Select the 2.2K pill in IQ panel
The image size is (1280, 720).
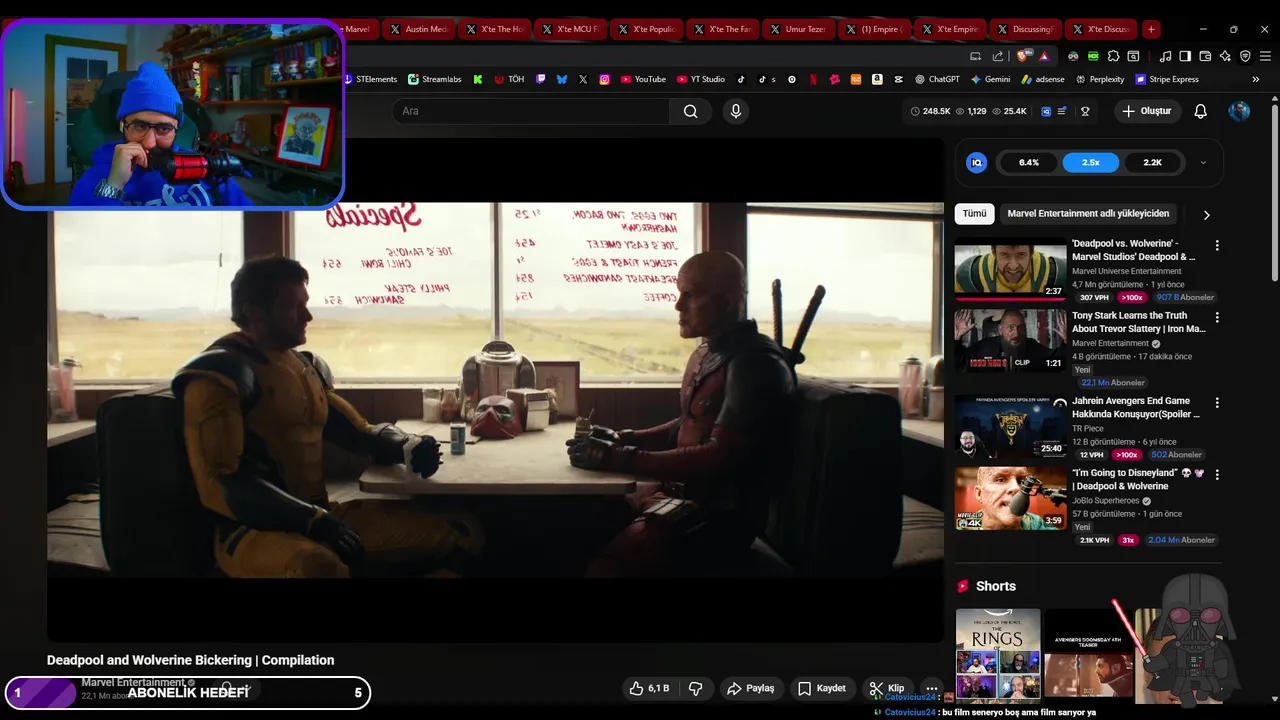[1153, 162]
